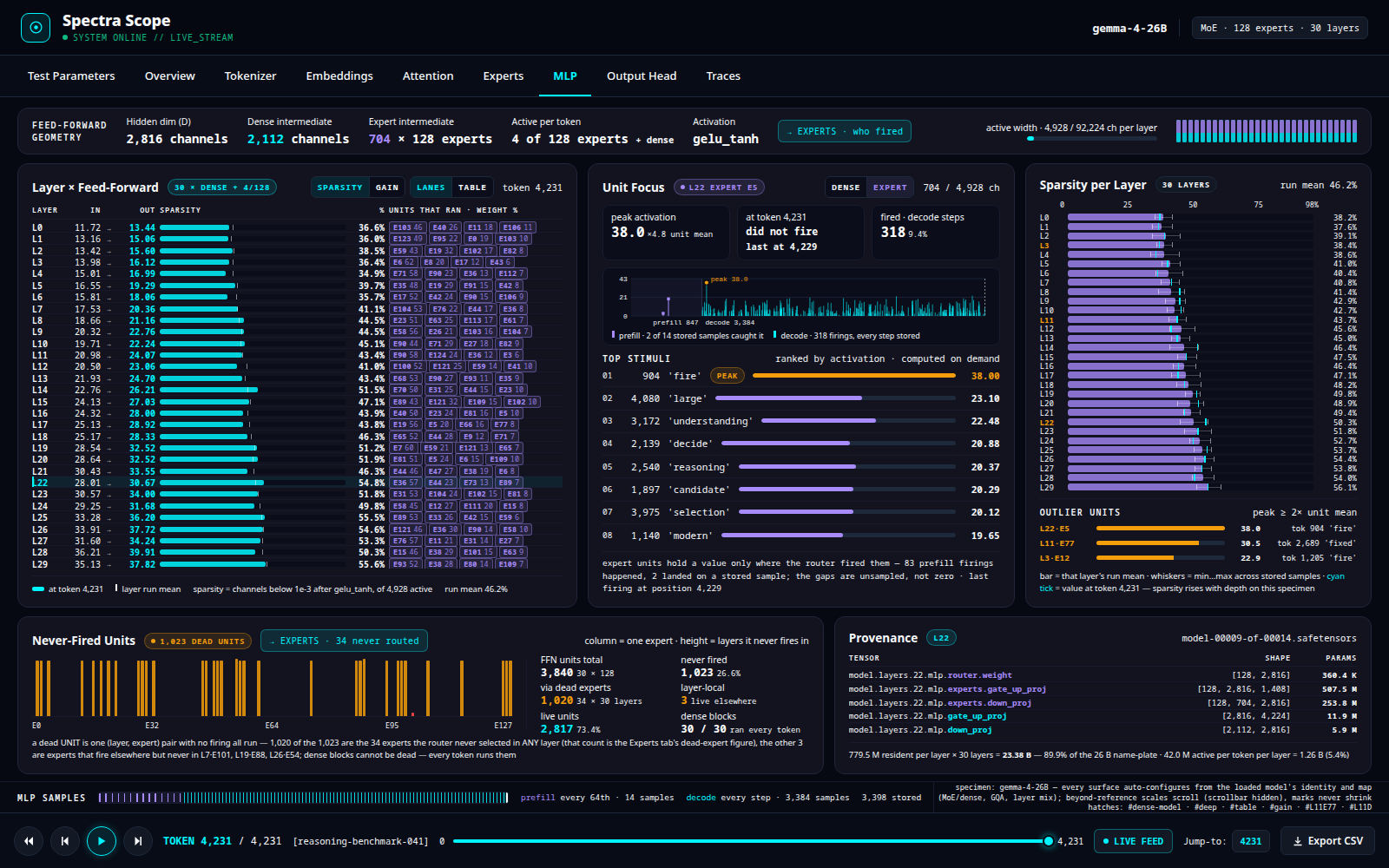
Task: Switch to the Tokenizer tab
Action: coord(250,76)
